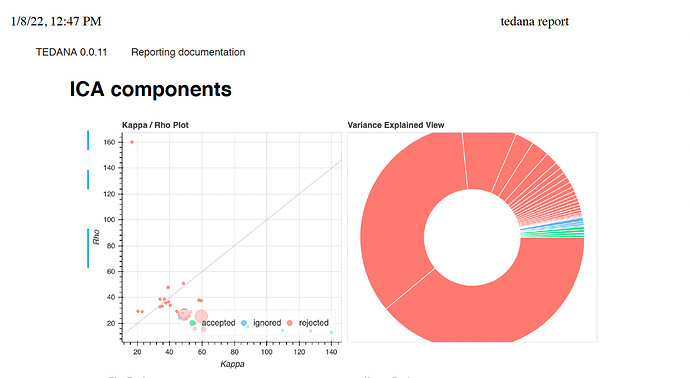
Task: Open the TEDANA 0.0.11 link
Action: point(71,52)
